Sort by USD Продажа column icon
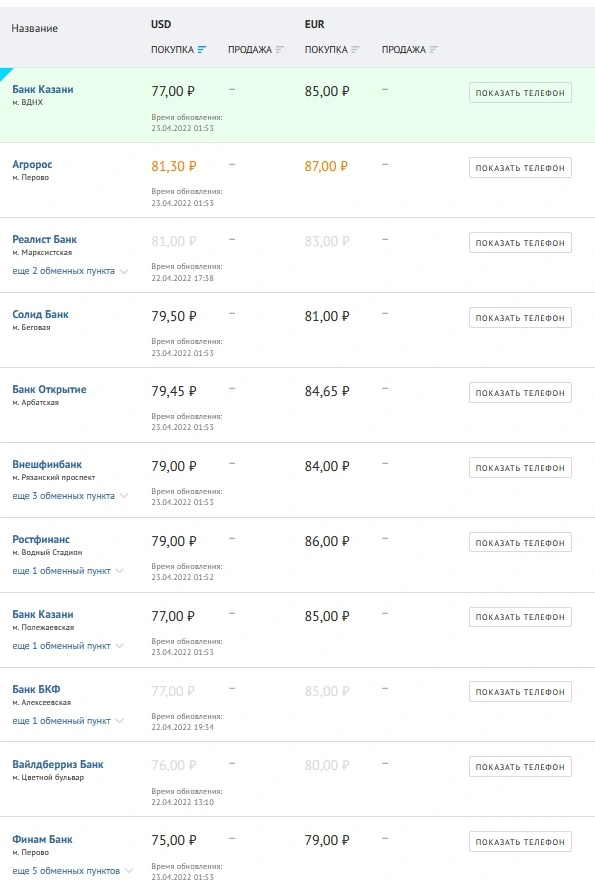Image resolution: width=595 pixels, height=881 pixels. pos(279,49)
